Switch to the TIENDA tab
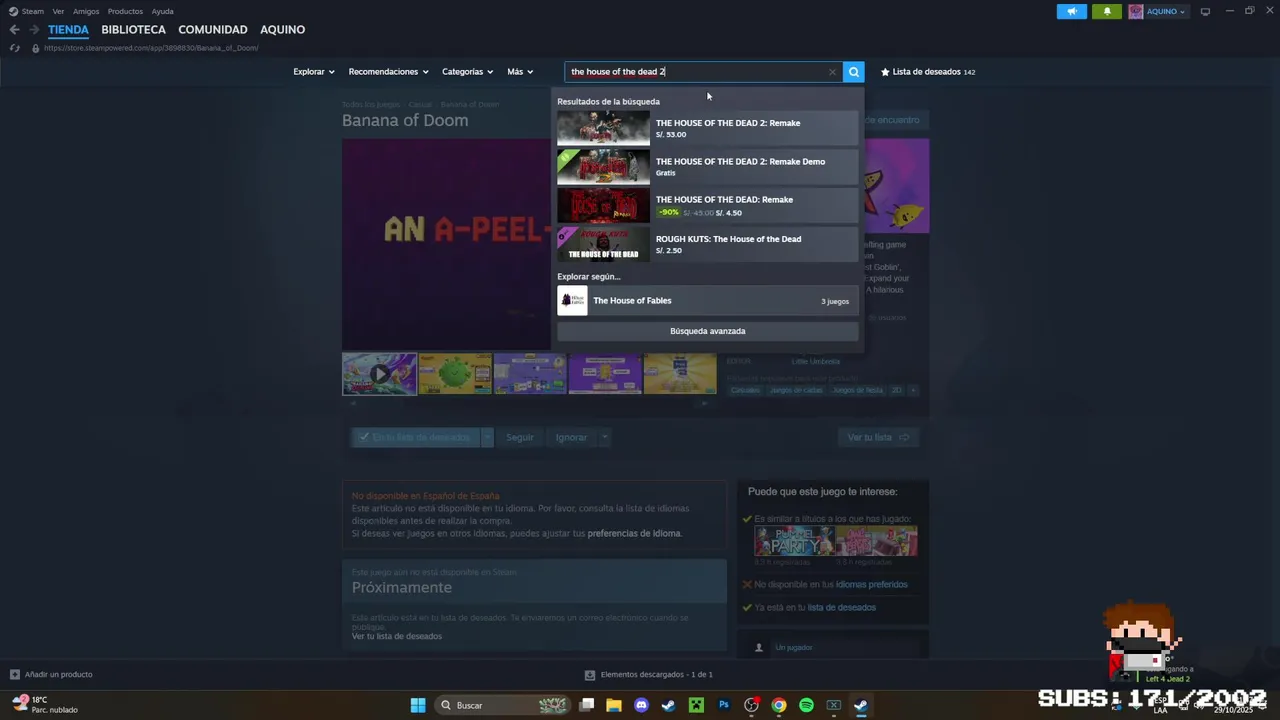Image resolution: width=1280 pixels, height=720 pixels. 68,30
